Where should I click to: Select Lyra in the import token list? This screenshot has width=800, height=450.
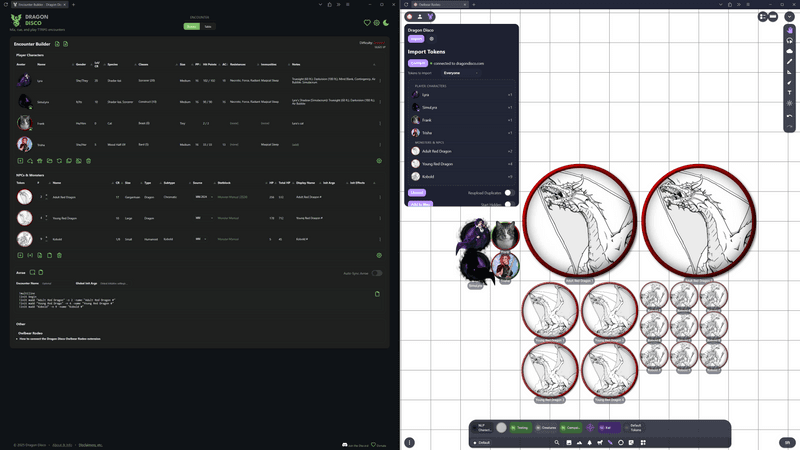pos(462,94)
